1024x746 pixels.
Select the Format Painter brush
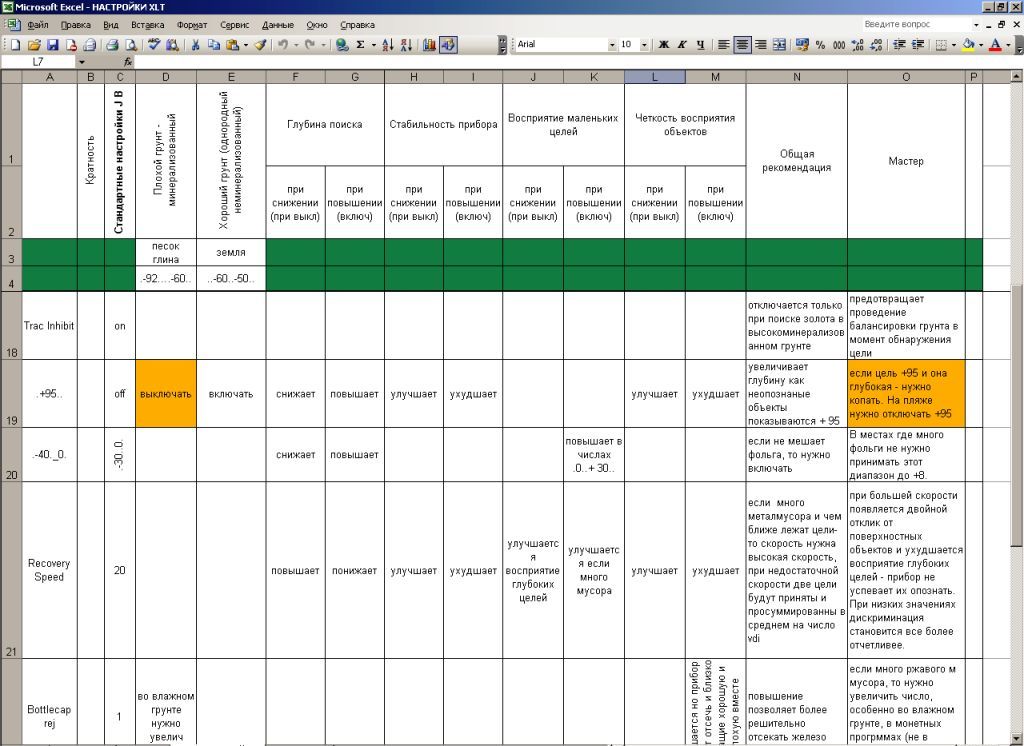(x=260, y=45)
